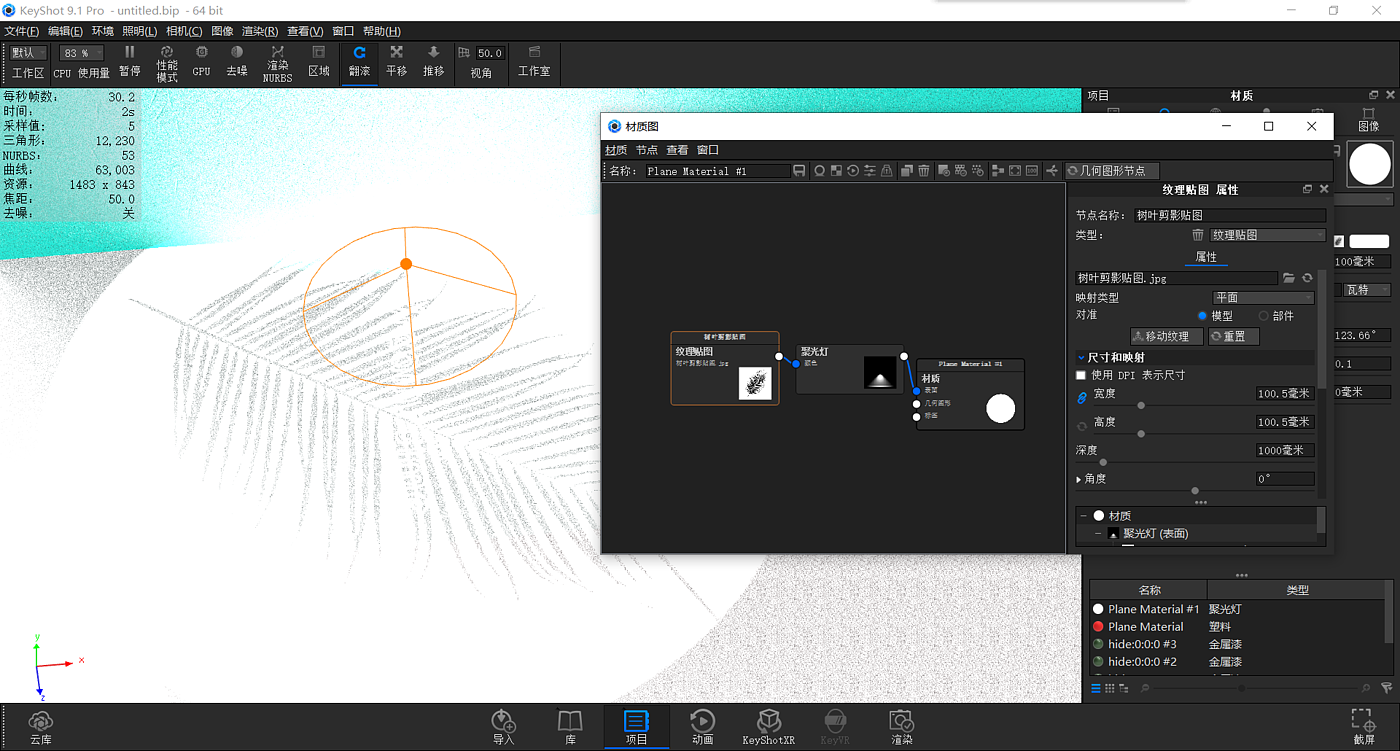The height and width of the screenshot is (751, 1400).
Task: Expand the 角度 disclosure triangle
Action: [1079, 479]
